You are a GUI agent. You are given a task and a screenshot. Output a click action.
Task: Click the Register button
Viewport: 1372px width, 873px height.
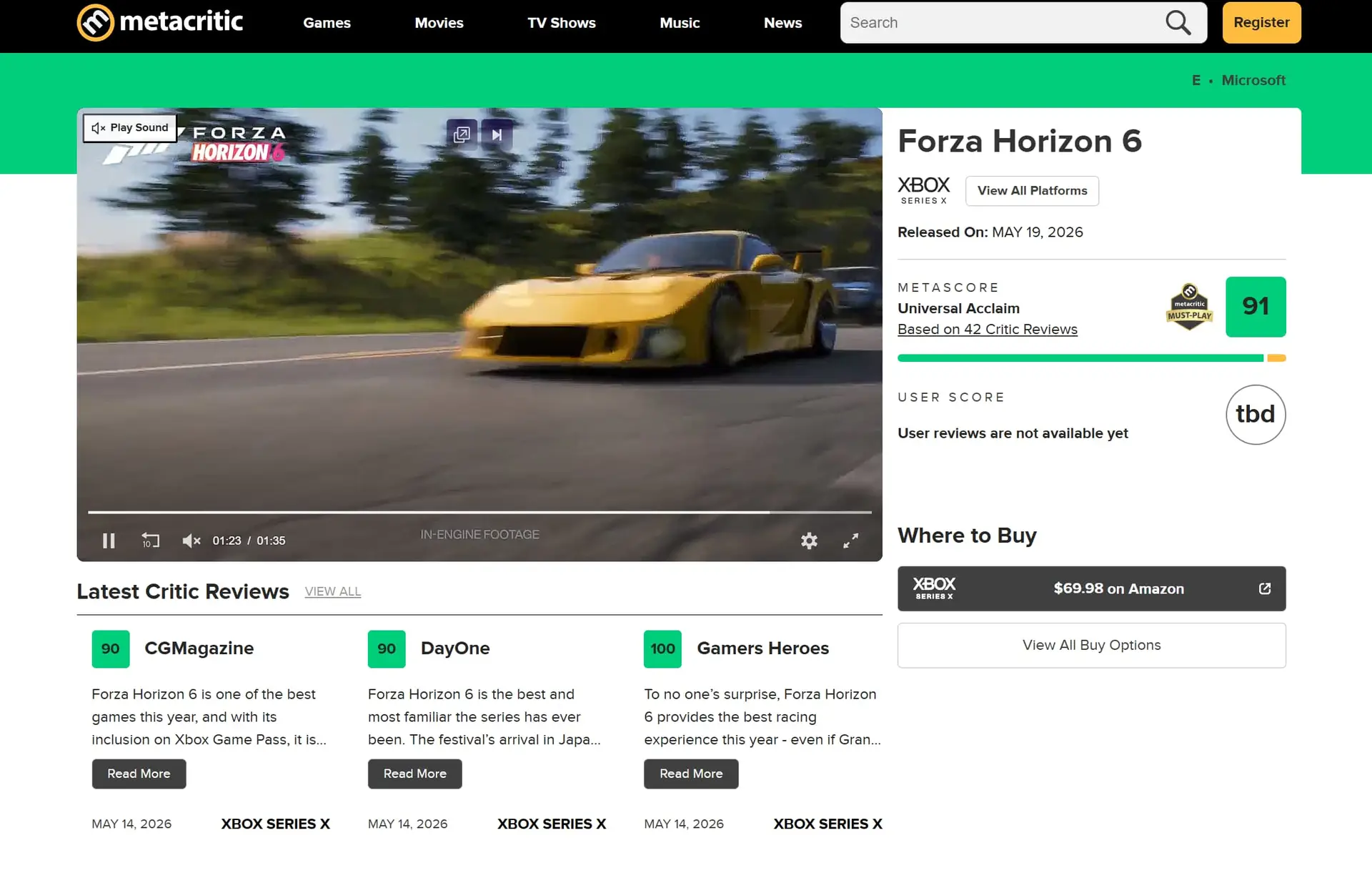click(1261, 22)
